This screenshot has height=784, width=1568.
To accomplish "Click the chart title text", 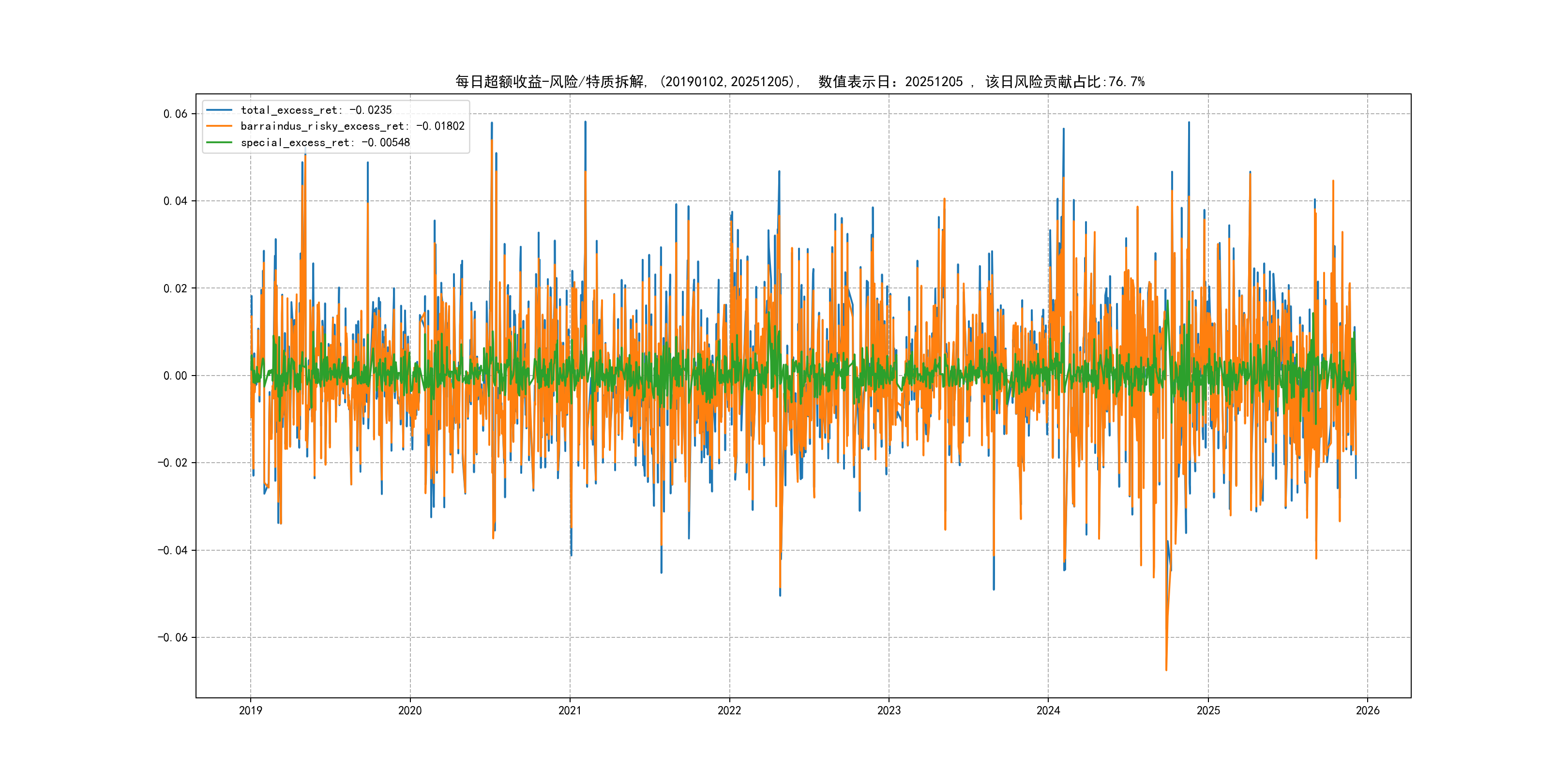I will 800,82.
